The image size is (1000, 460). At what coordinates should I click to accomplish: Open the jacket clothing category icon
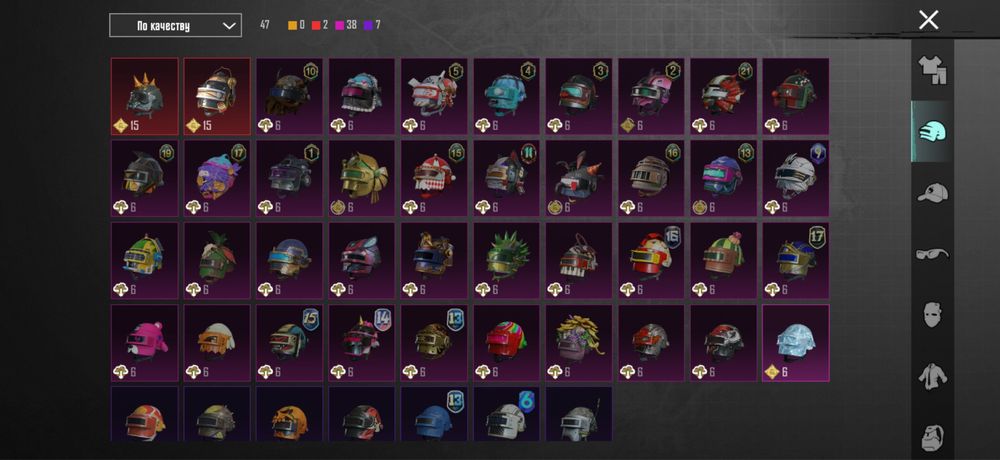pos(932,376)
